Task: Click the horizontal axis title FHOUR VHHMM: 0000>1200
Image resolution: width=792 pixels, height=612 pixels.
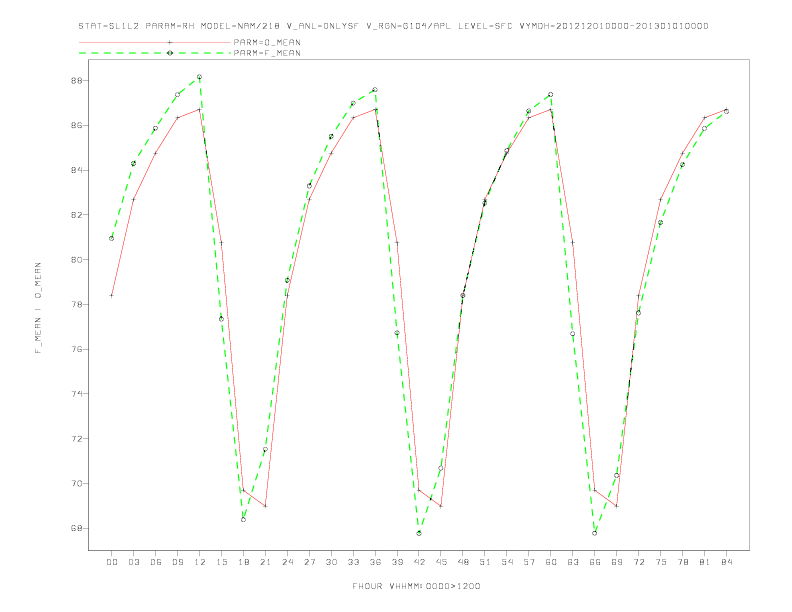Action: pyautogui.click(x=416, y=586)
